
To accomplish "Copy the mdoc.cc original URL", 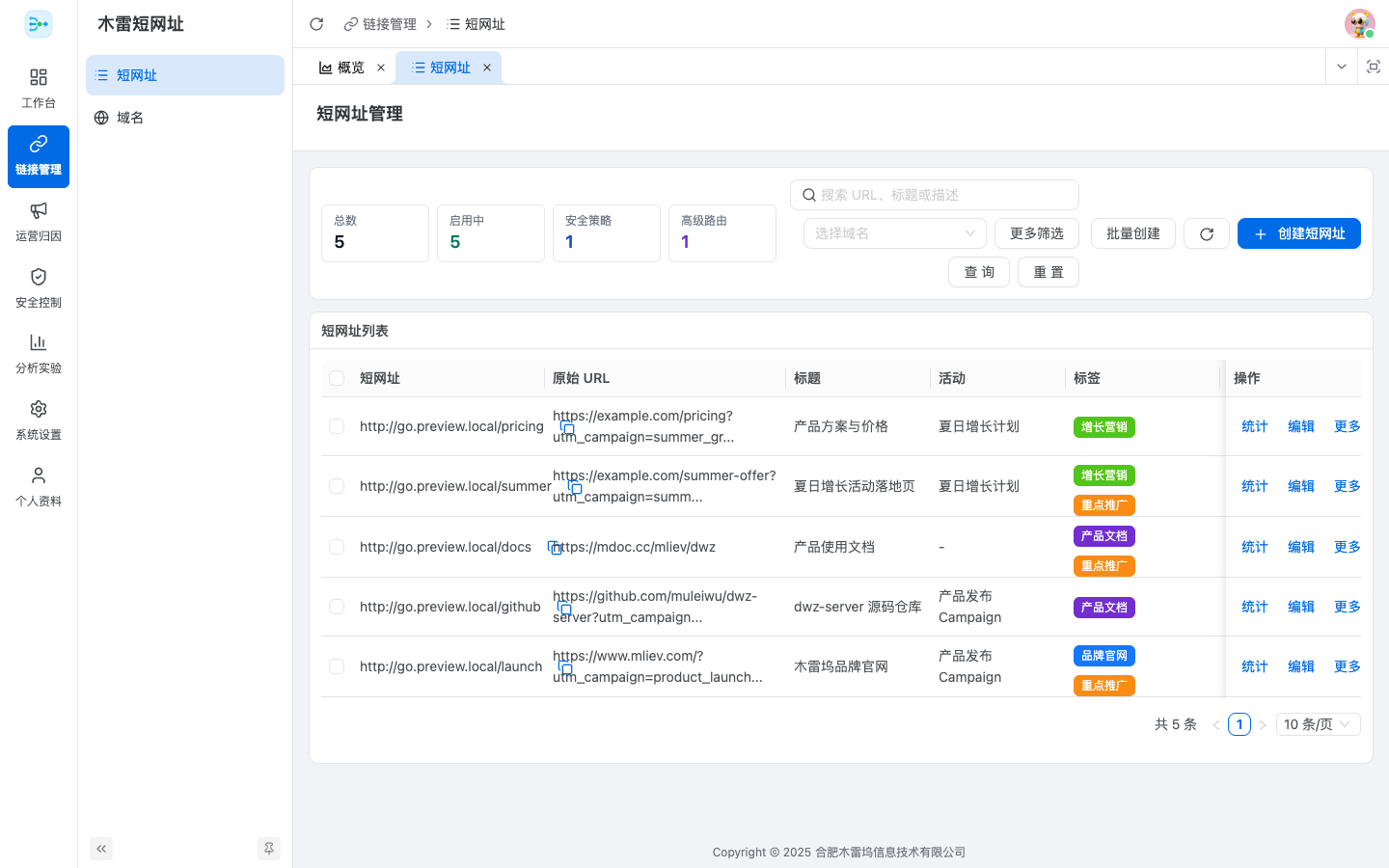I will tap(555, 547).
